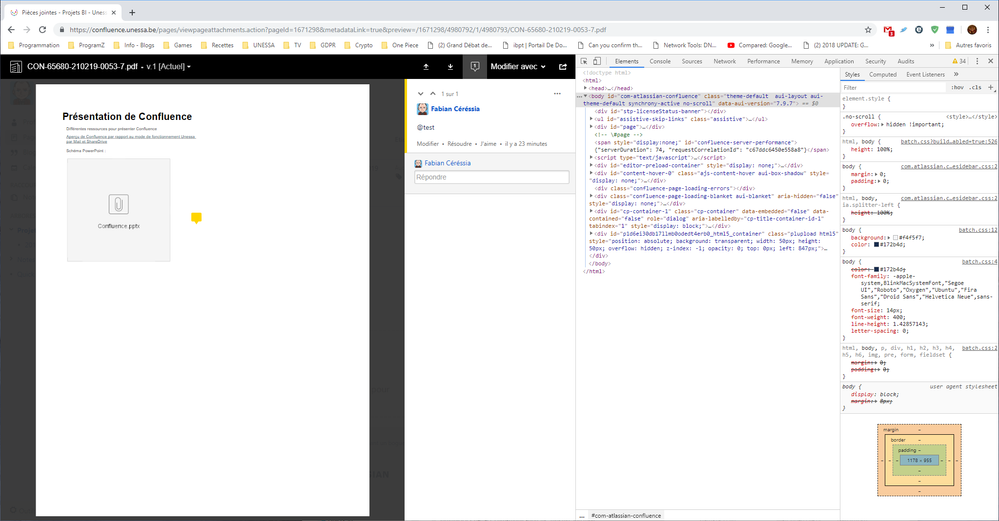Click the Gmail extension icon
The width and height of the screenshot is (999, 521).
point(889,29)
